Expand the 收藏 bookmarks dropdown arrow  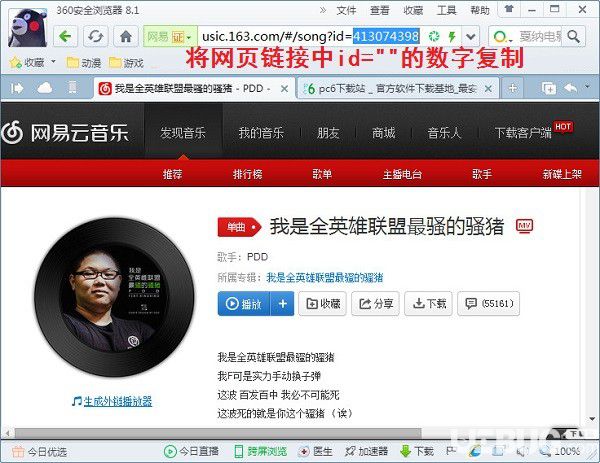(53, 62)
